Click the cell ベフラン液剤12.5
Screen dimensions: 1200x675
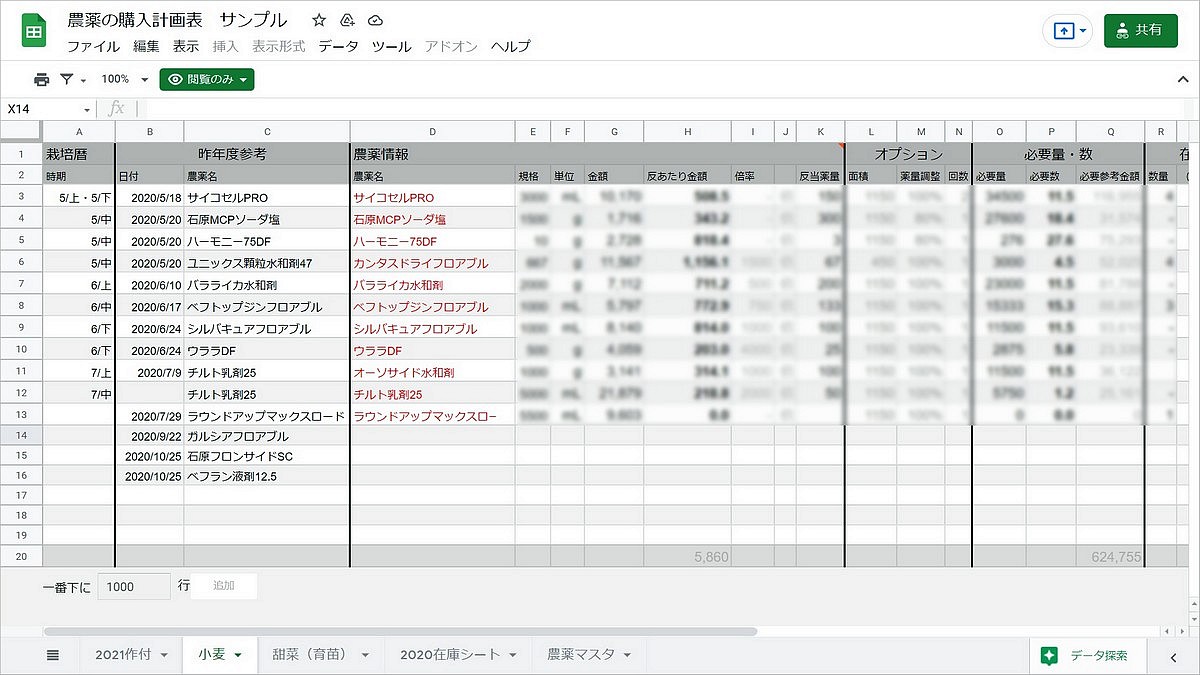tap(267, 476)
